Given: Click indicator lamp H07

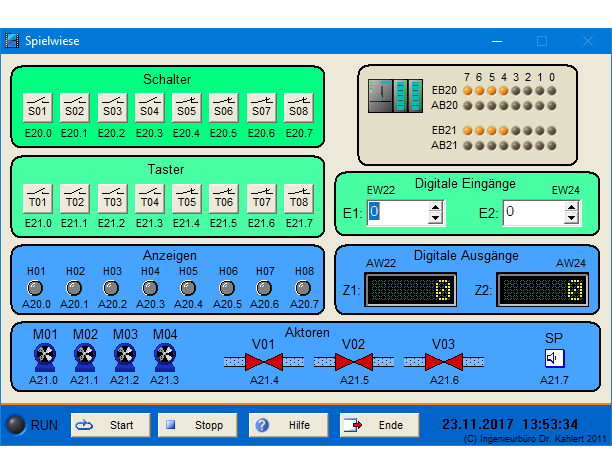Looking at the screenshot, I should (x=264, y=288).
